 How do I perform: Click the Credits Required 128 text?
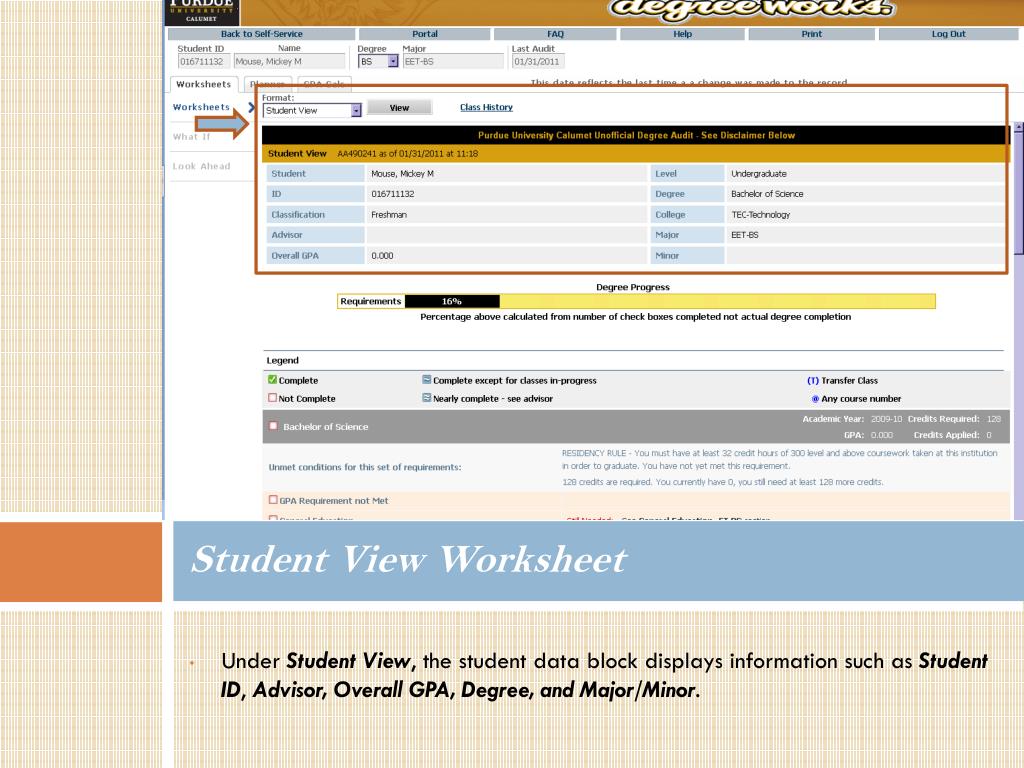[x=954, y=419]
